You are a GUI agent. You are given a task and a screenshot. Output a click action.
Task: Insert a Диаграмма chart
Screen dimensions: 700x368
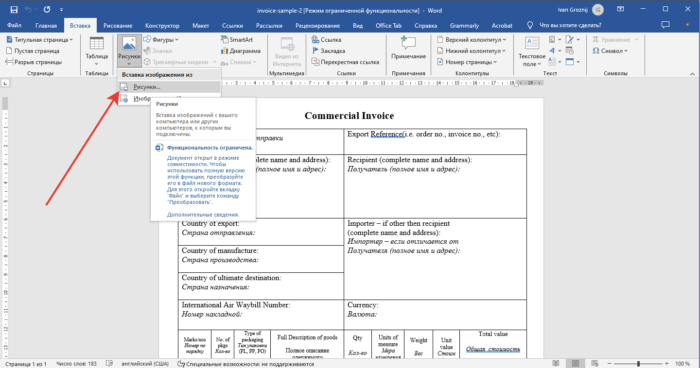(x=225, y=51)
